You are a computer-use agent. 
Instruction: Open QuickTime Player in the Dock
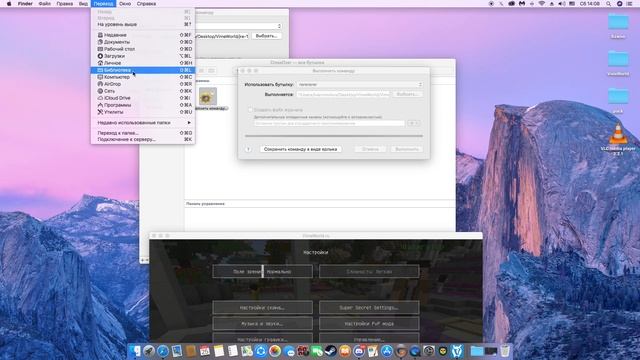click(415, 351)
